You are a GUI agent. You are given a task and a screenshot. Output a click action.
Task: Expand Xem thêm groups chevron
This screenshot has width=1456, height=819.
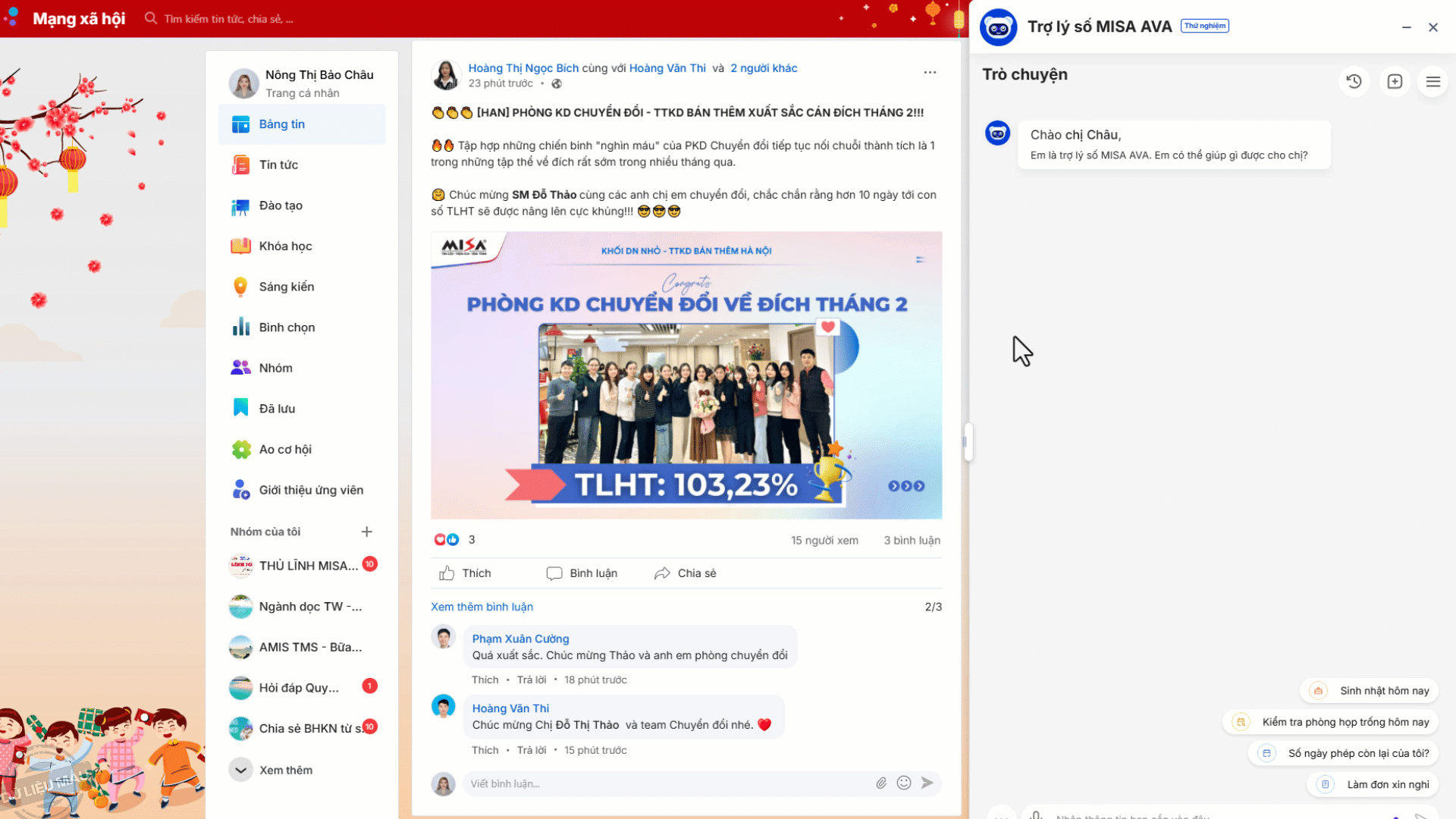(240, 770)
